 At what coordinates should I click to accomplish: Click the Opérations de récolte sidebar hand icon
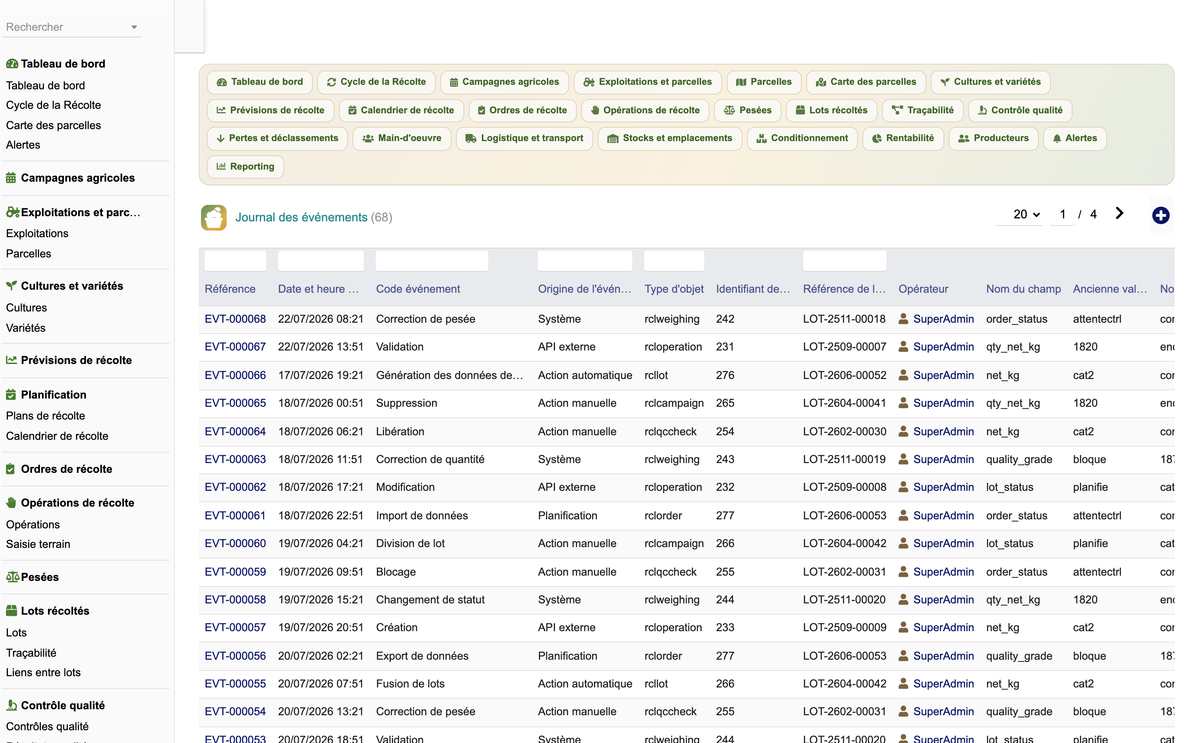(x=12, y=503)
